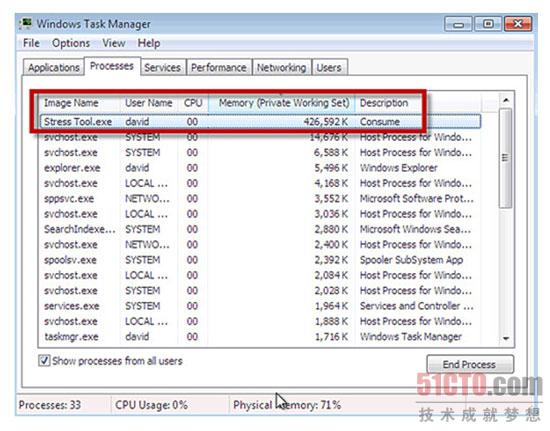Open the View menu

pos(114,43)
